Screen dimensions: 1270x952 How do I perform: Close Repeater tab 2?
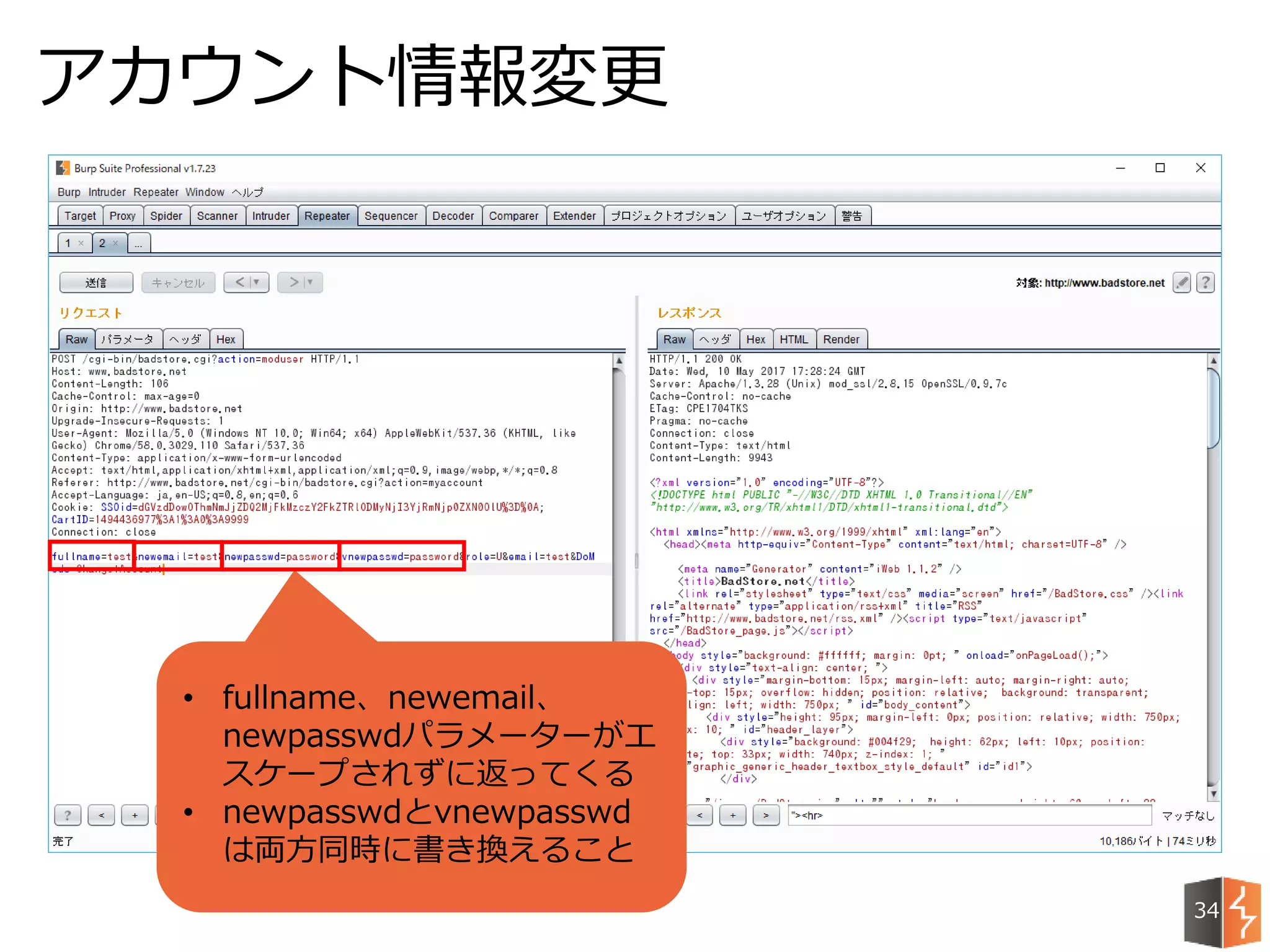115,243
